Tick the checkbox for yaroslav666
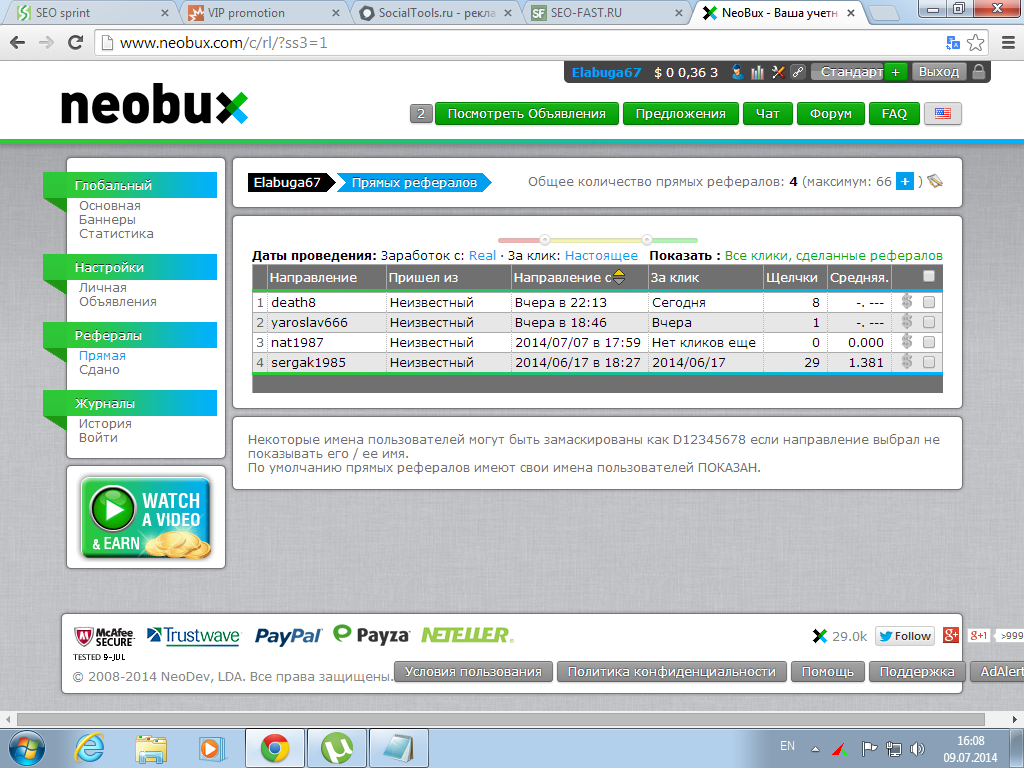The height and width of the screenshot is (768, 1024). (929, 322)
